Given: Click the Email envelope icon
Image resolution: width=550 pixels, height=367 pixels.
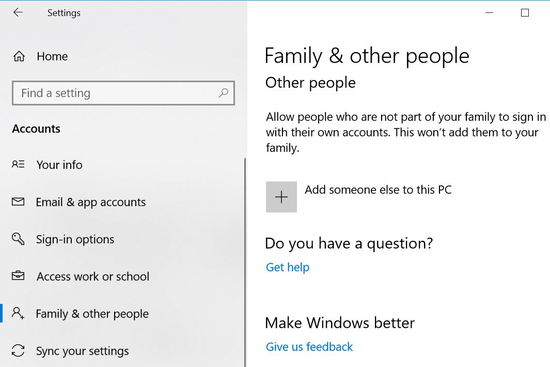Looking at the screenshot, I should click(x=18, y=202).
